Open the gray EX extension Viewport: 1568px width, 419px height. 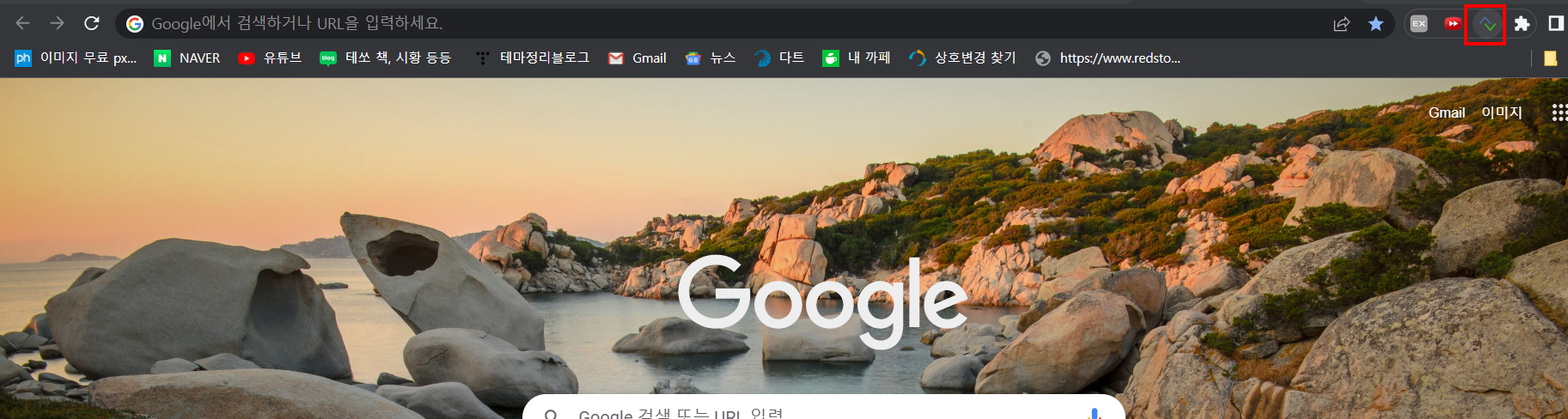pyautogui.click(x=1419, y=24)
